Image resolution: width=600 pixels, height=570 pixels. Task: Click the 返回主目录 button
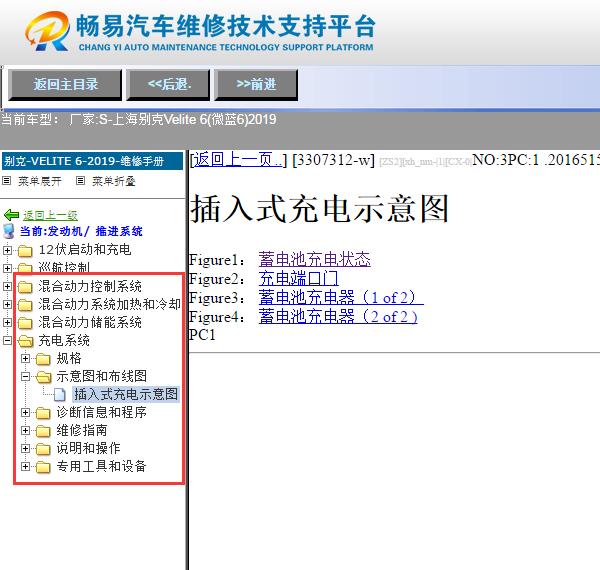click(65, 85)
